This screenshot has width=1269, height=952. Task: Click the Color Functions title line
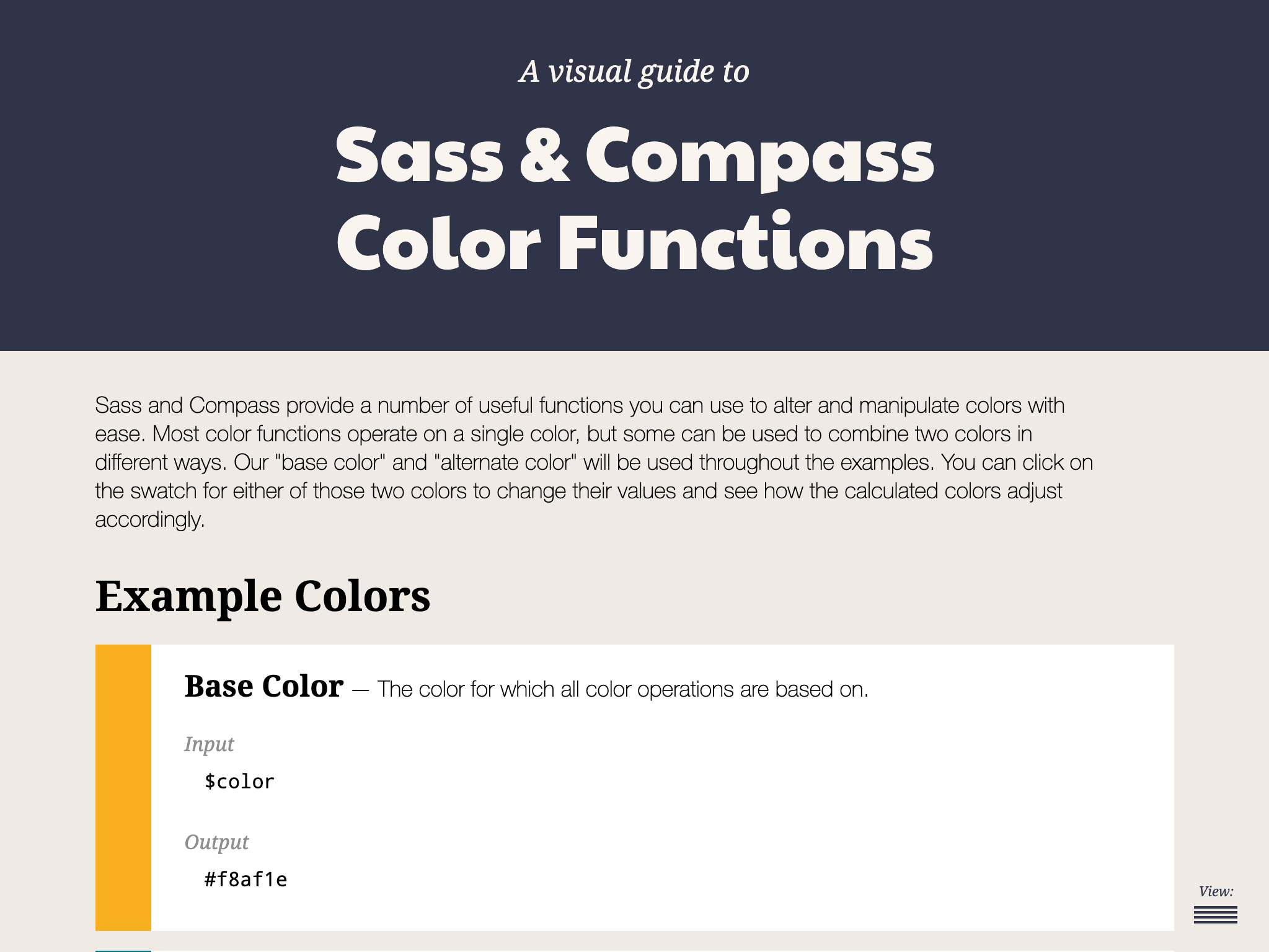pyautogui.click(x=635, y=242)
